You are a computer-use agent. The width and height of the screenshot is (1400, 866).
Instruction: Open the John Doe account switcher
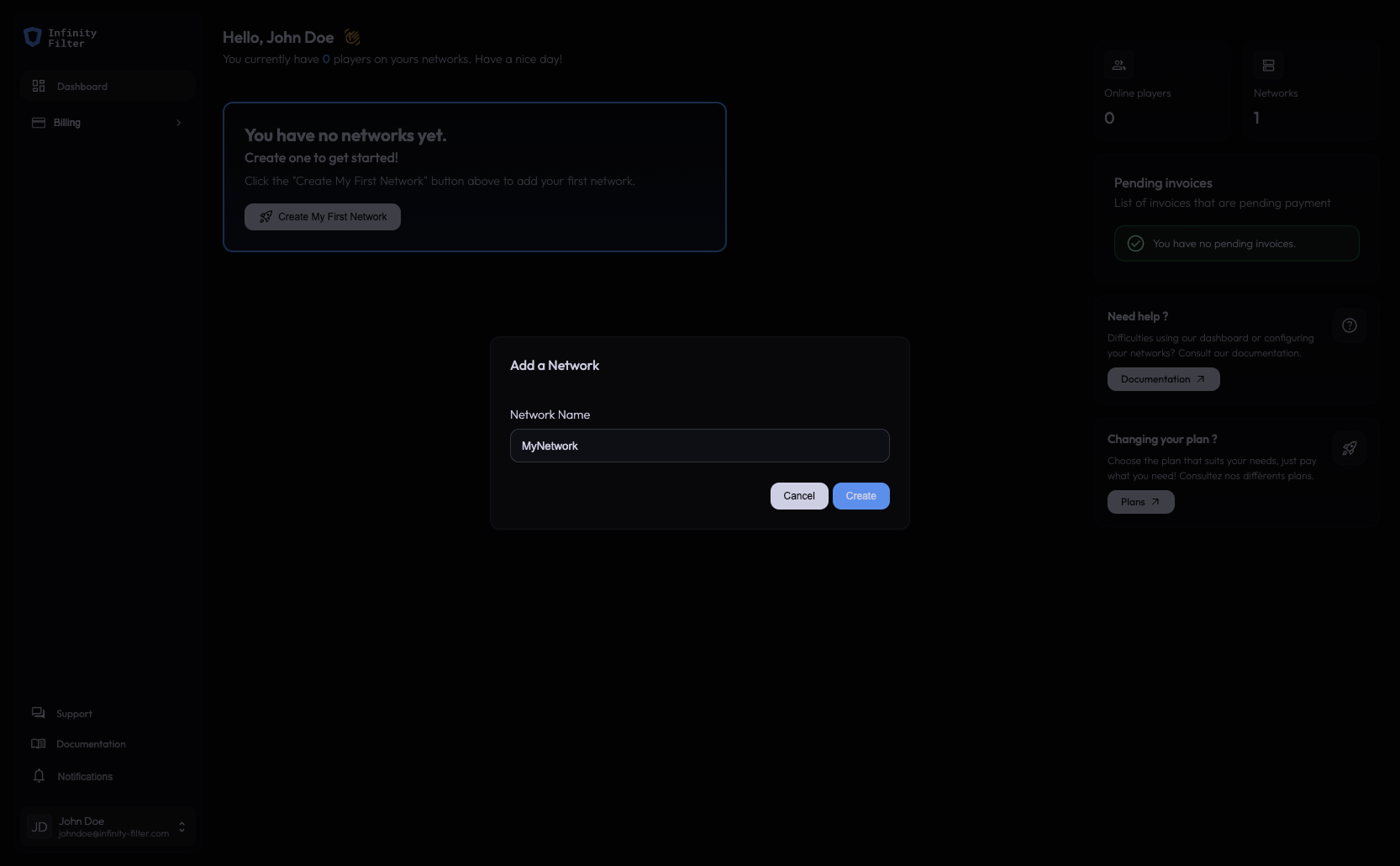(108, 827)
